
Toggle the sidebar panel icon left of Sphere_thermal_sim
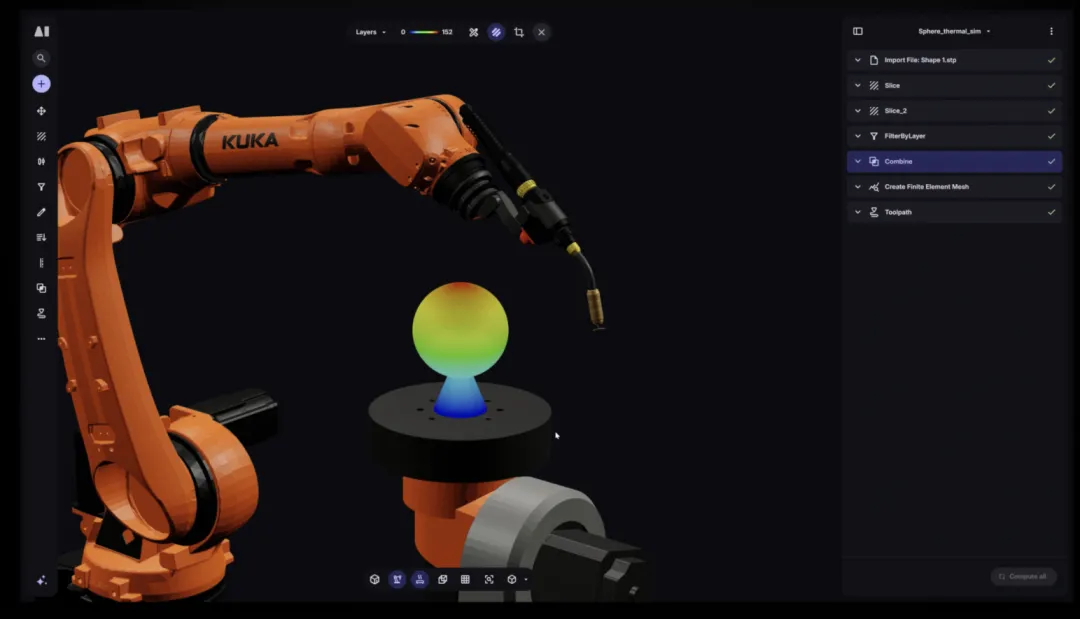click(858, 31)
